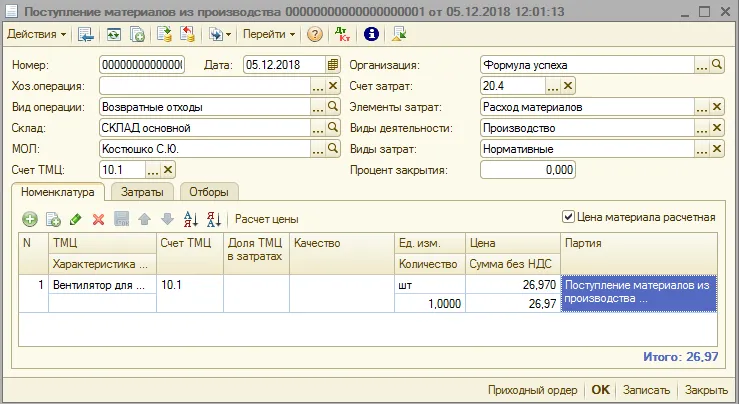Clear the Счет ТМЦ 10.1 field with X

(x=168, y=170)
